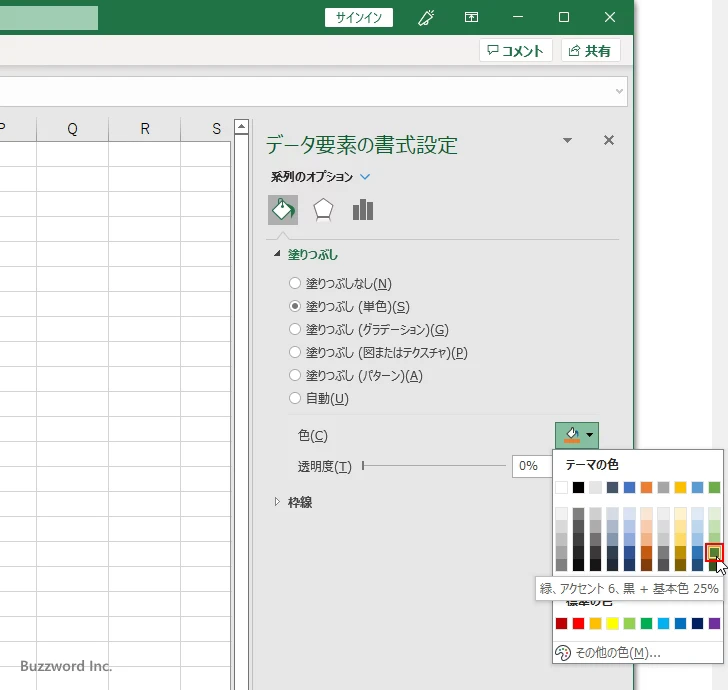Screen dimensions: 728x690
Task: Collapse the 塗りつぶし section
Action: (x=277, y=254)
